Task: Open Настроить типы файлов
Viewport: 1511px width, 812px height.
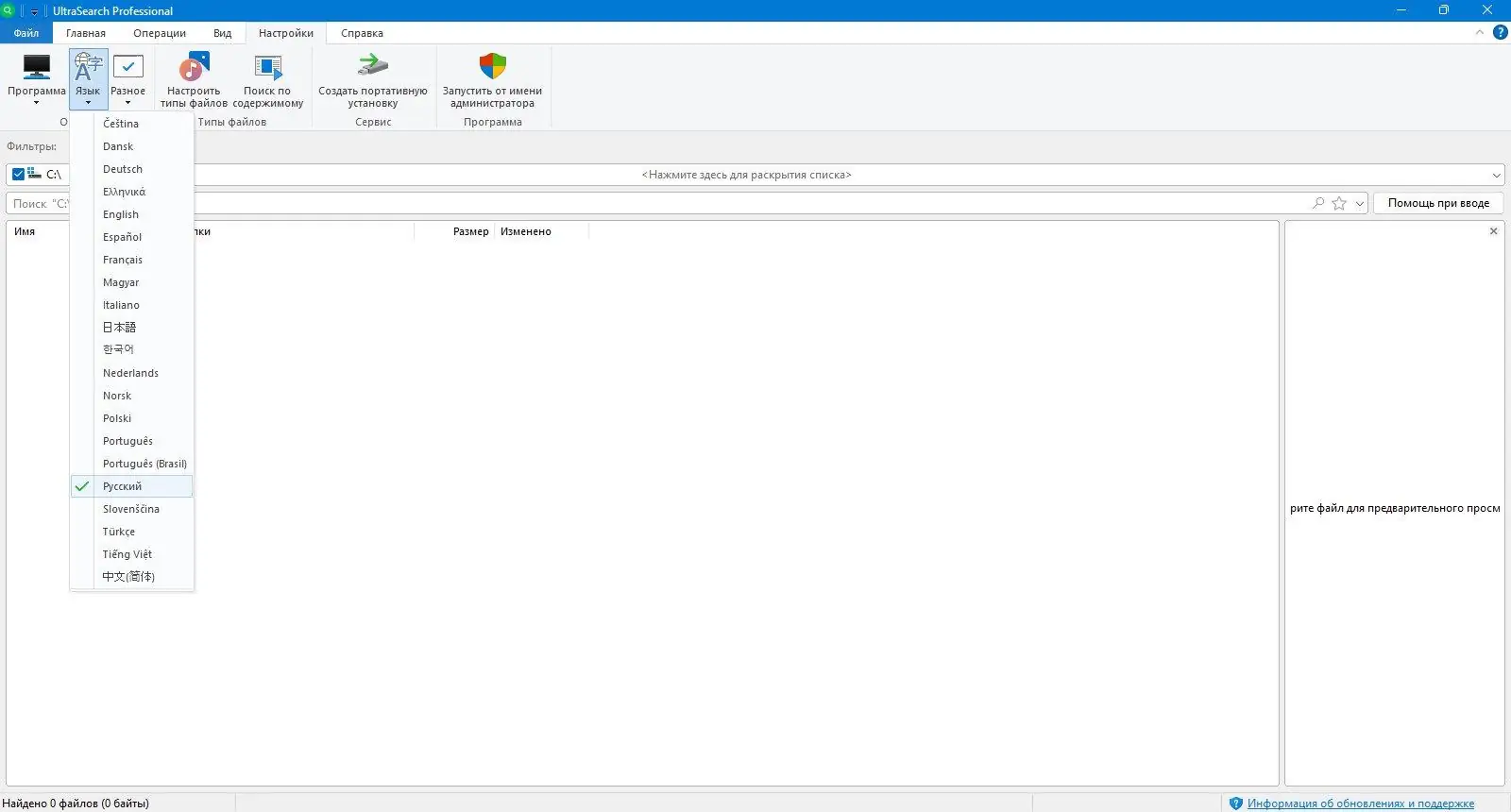Action: 194,80
